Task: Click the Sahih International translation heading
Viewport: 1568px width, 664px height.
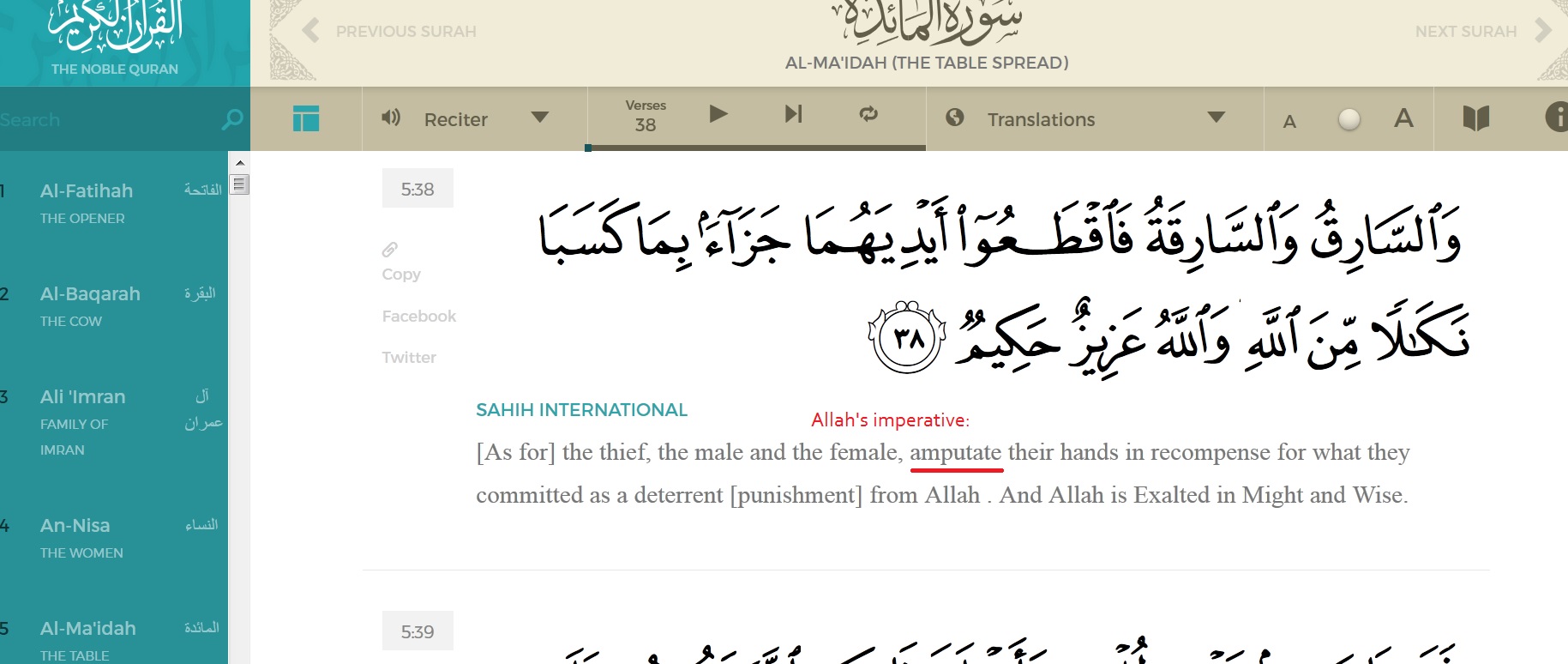Action: coord(581,410)
